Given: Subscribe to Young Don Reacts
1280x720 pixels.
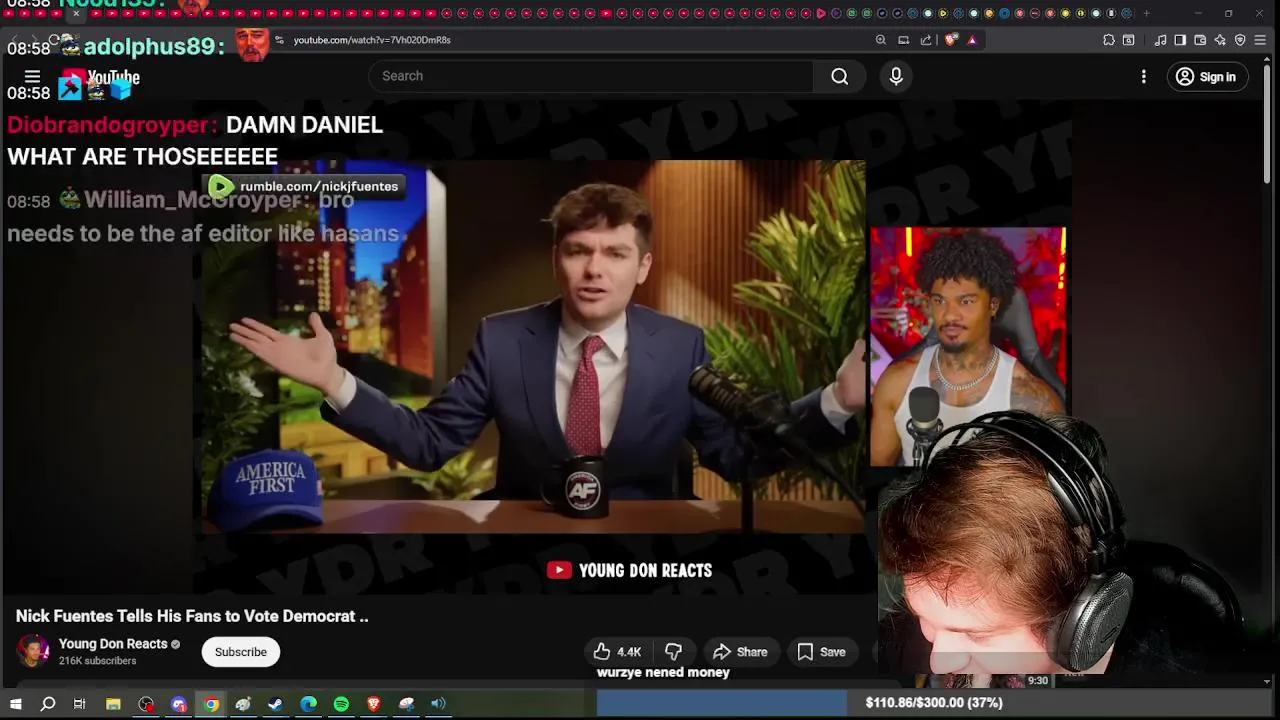Looking at the screenshot, I should 241,652.
